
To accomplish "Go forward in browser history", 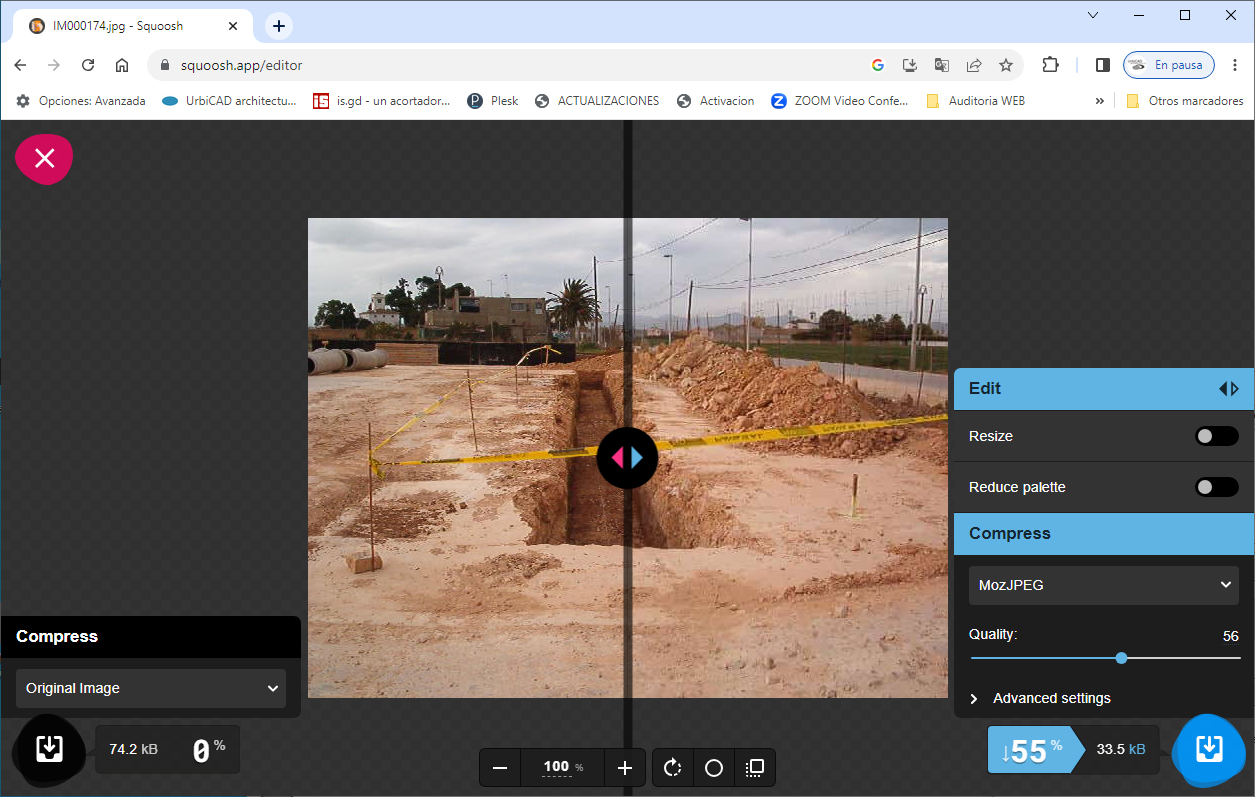I will click(54, 65).
